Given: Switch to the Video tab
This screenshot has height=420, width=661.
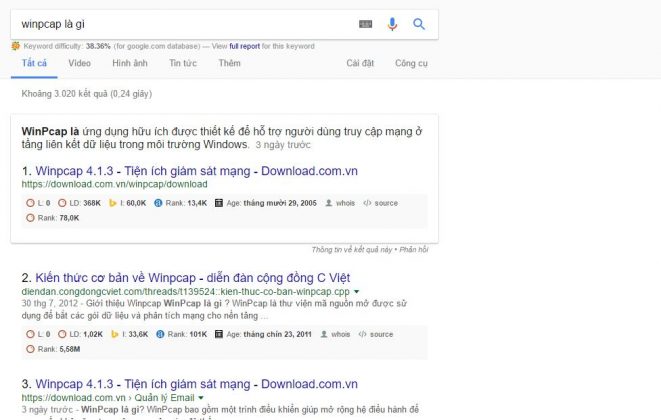Looking at the screenshot, I should (79, 63).
